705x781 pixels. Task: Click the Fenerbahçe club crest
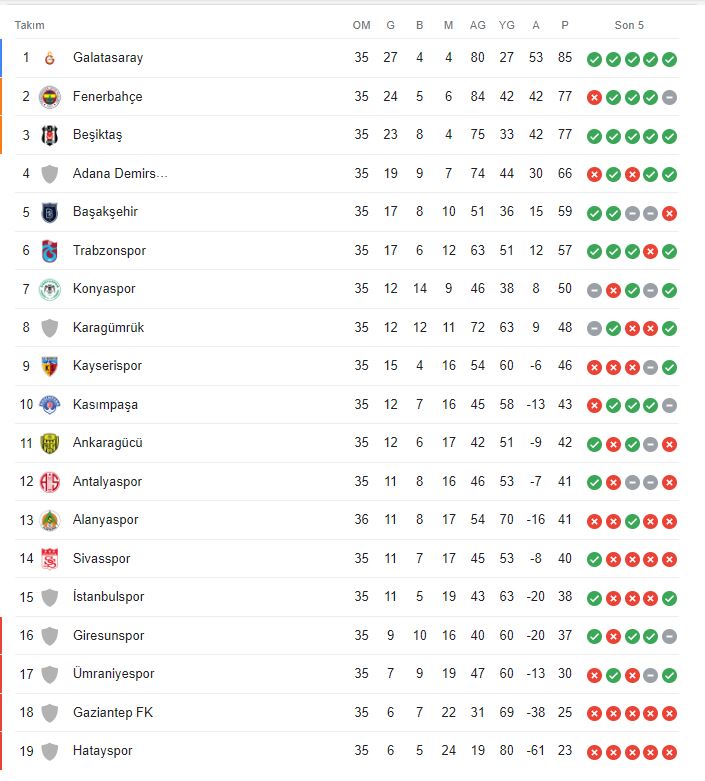click(x=49, y=97)
